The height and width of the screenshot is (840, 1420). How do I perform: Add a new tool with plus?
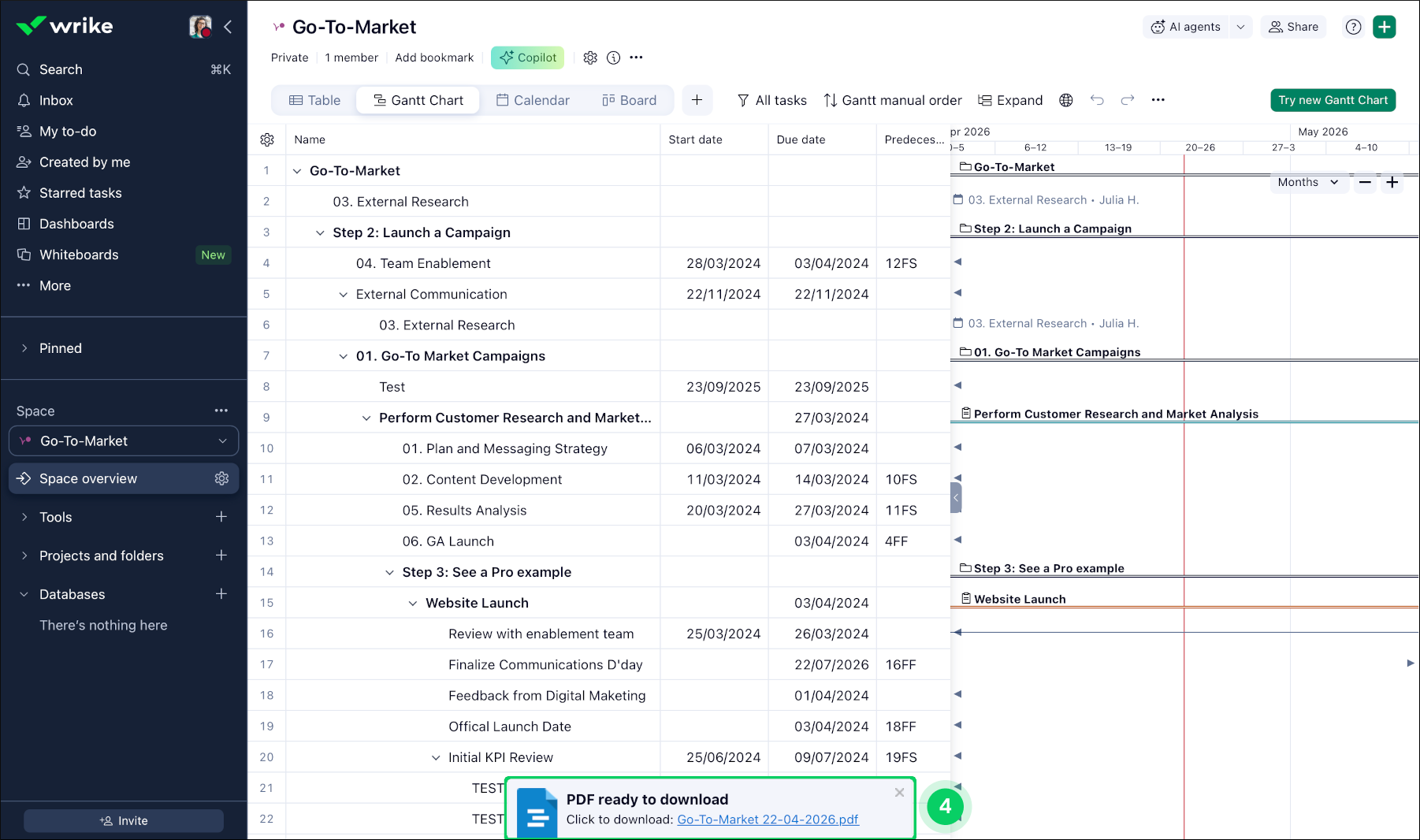click(221, 517)
